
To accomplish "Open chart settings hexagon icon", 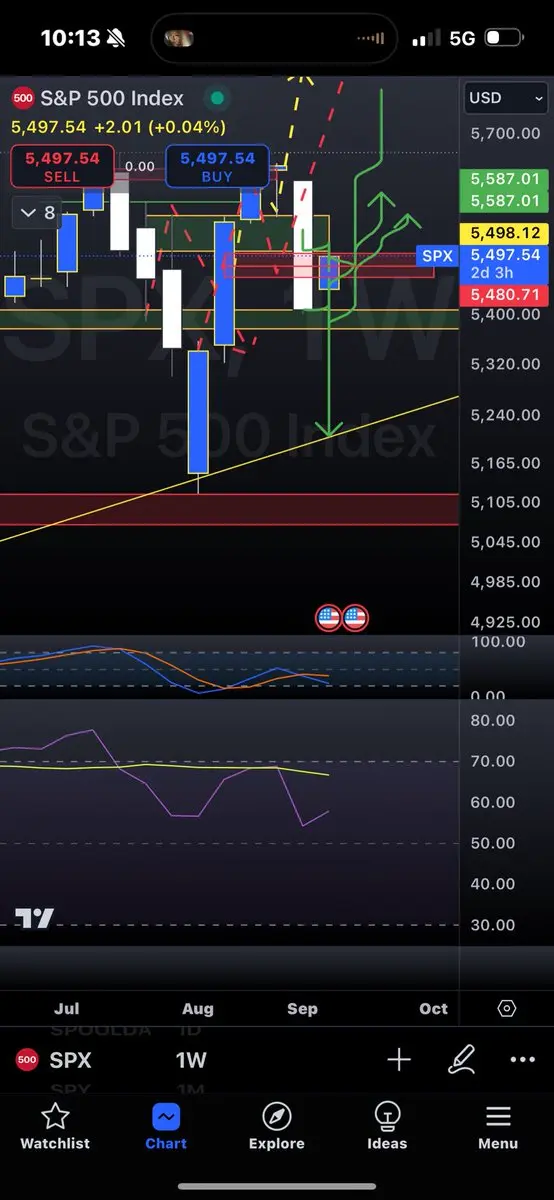I will (507, 1008).
